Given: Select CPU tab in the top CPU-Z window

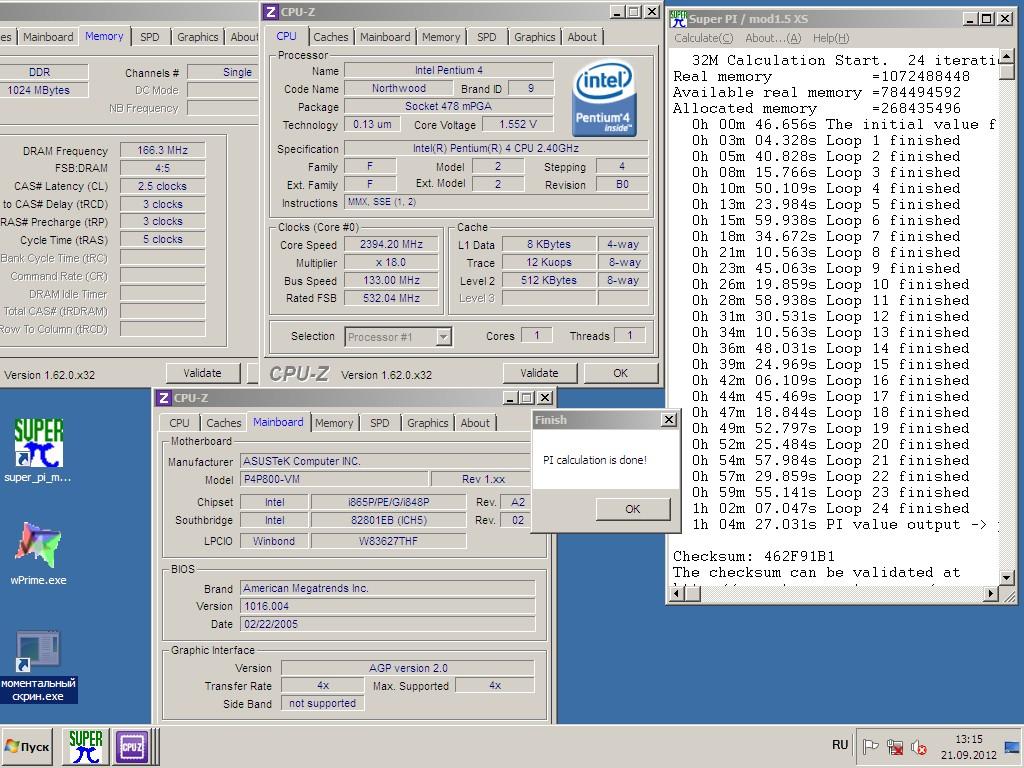Looking at the screenshot, I should (286, 37).
